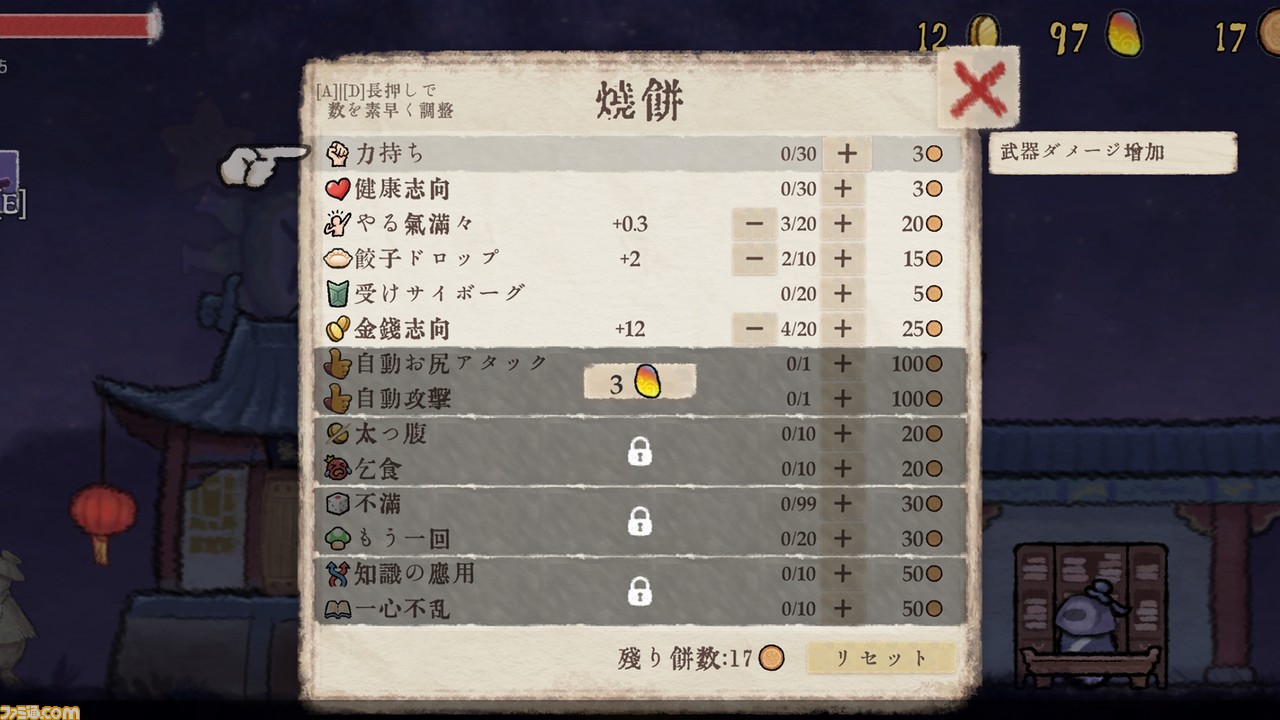The image size is (1280, 720).
Task: Unlock auto skills with the 3 flame cost button
Action: coord(640,382)
